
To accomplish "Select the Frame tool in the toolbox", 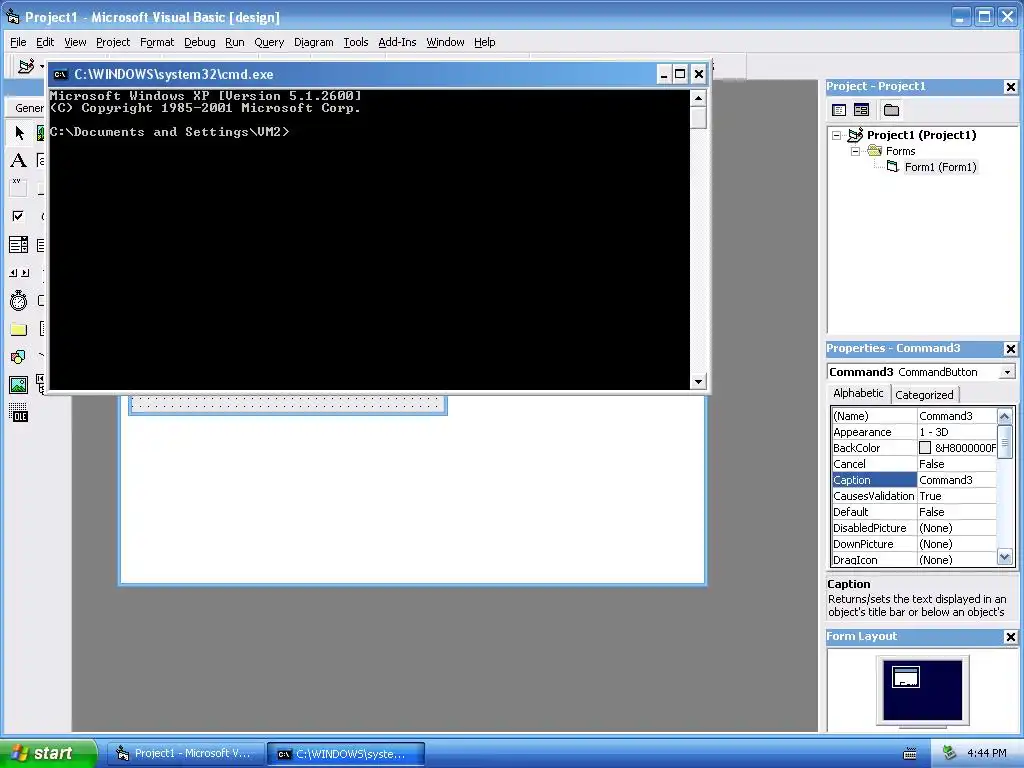I will coord(19,188).
